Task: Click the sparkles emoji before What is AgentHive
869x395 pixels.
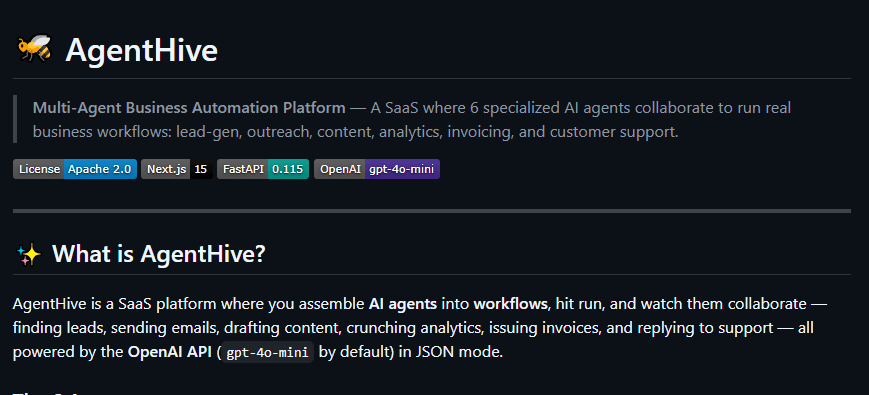Action: [x=29, y=255]
